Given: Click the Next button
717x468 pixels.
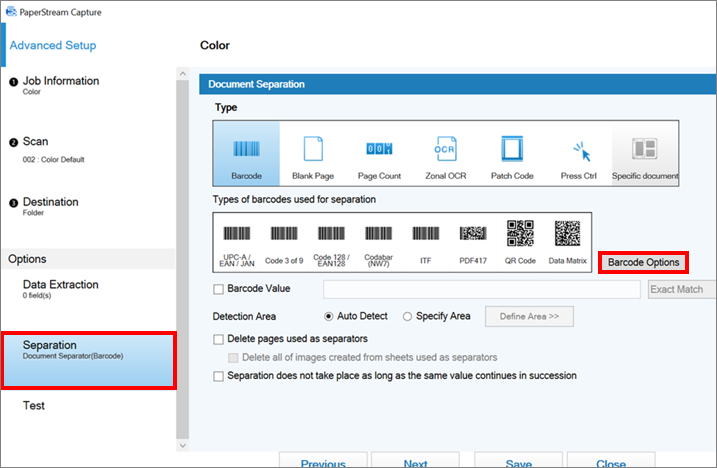Looking at the screenshot, I should [415, 461].
